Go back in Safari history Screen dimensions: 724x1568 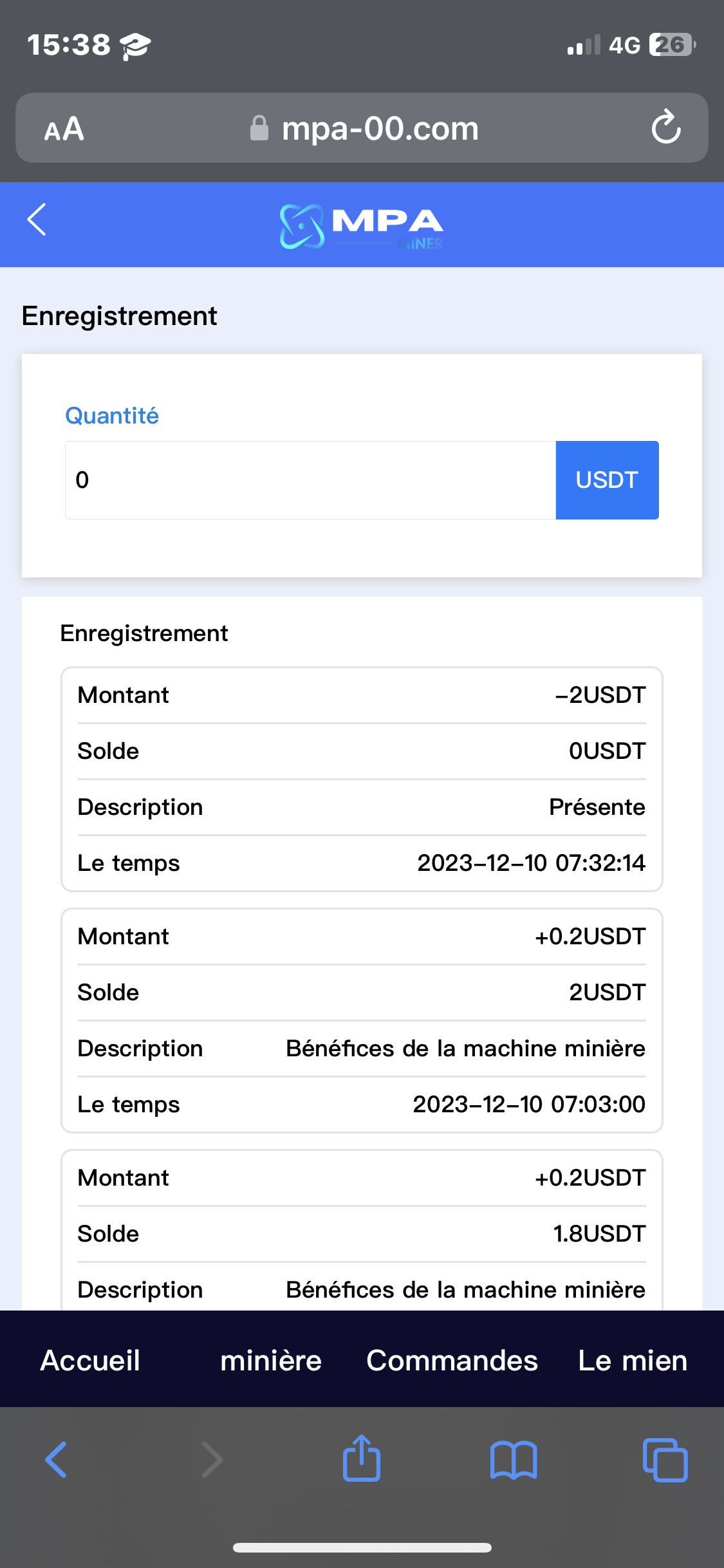tap(56, 1460)
